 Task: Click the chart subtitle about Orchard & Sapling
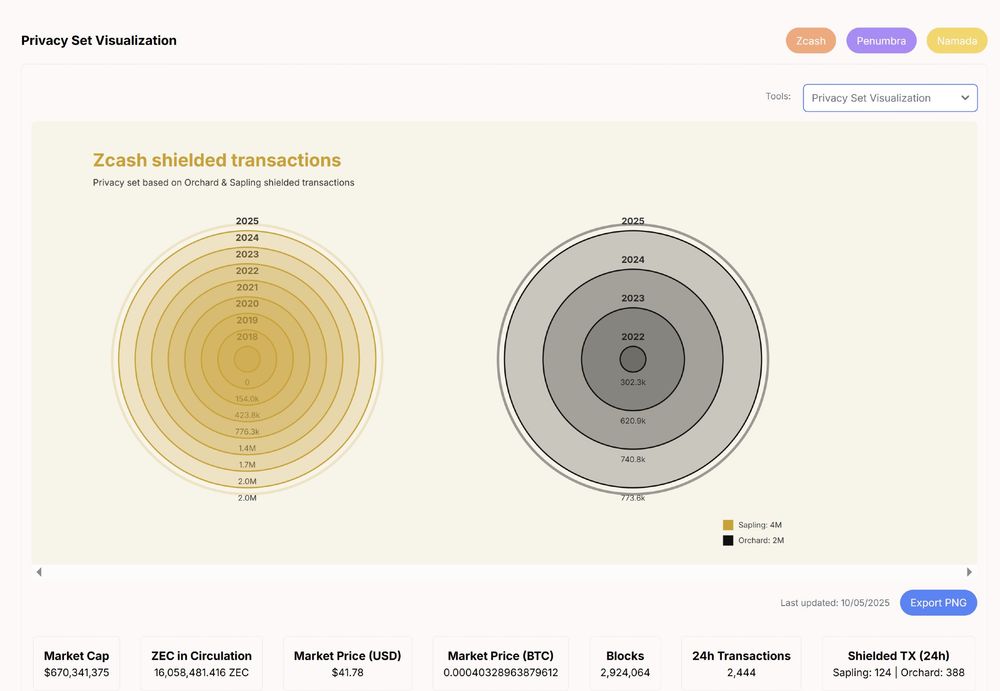point(223,182)
